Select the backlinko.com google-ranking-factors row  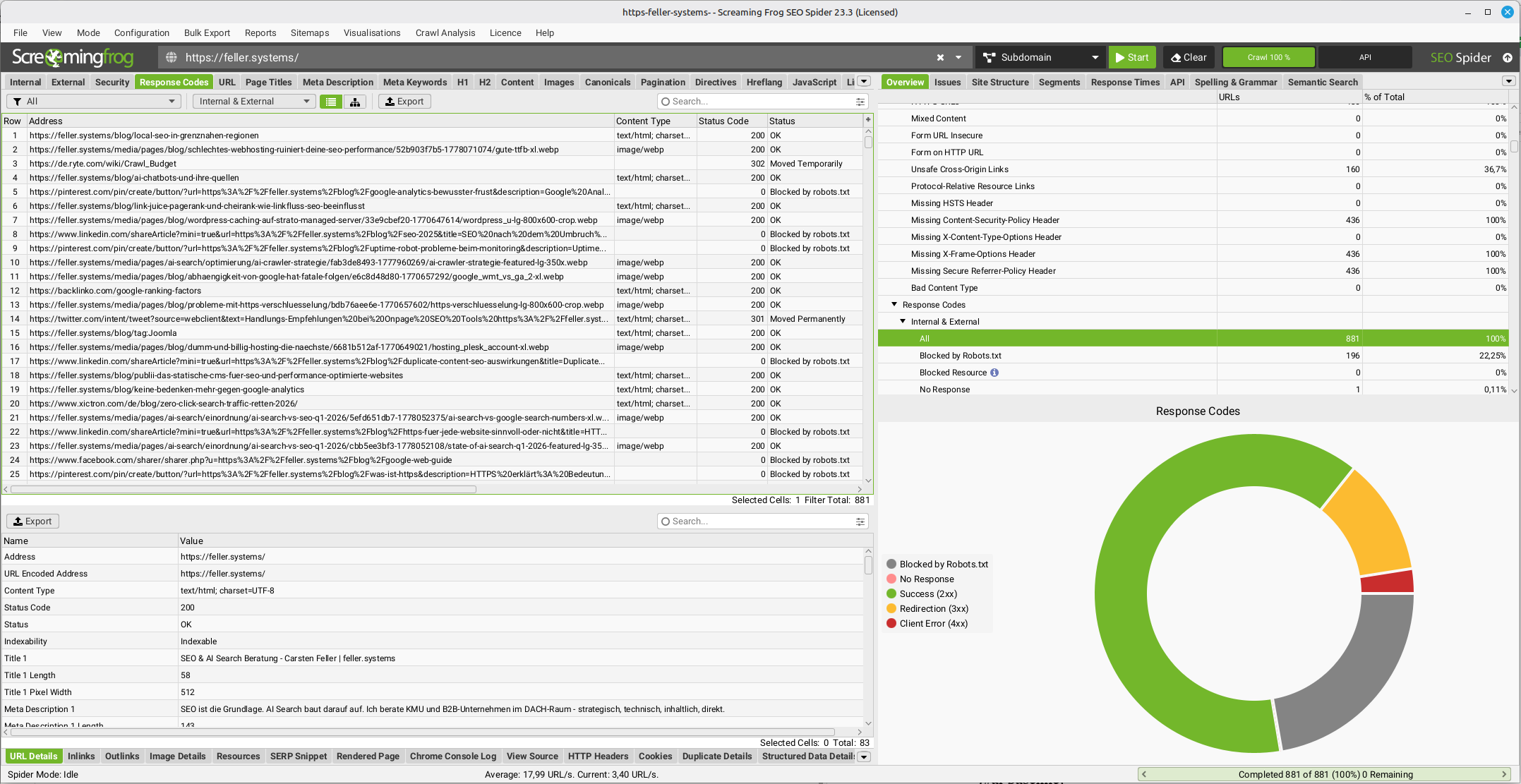point(432,291)
